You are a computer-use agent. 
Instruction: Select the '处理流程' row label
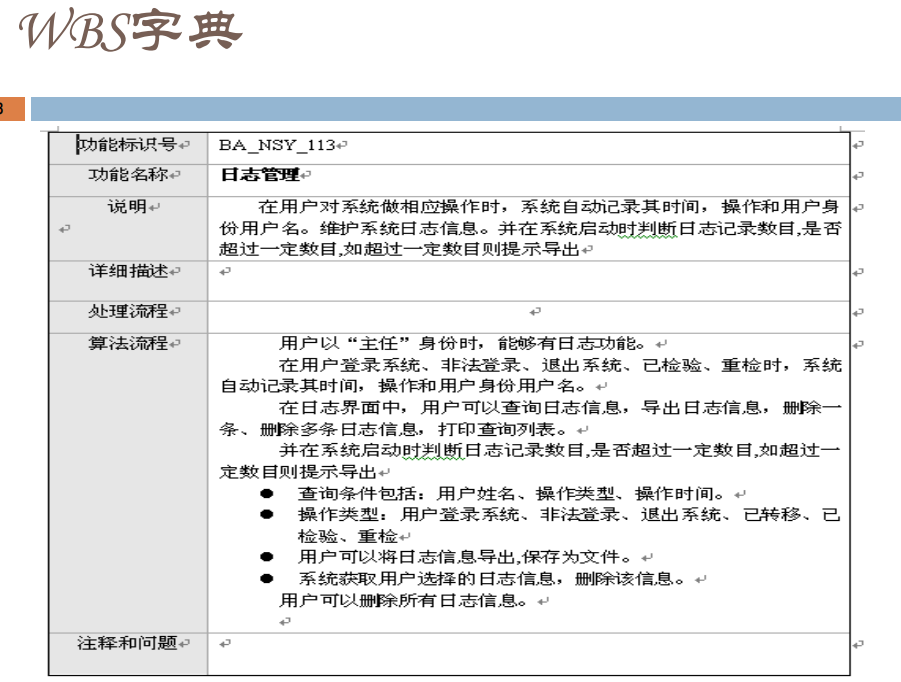click(x=128, y=311)
